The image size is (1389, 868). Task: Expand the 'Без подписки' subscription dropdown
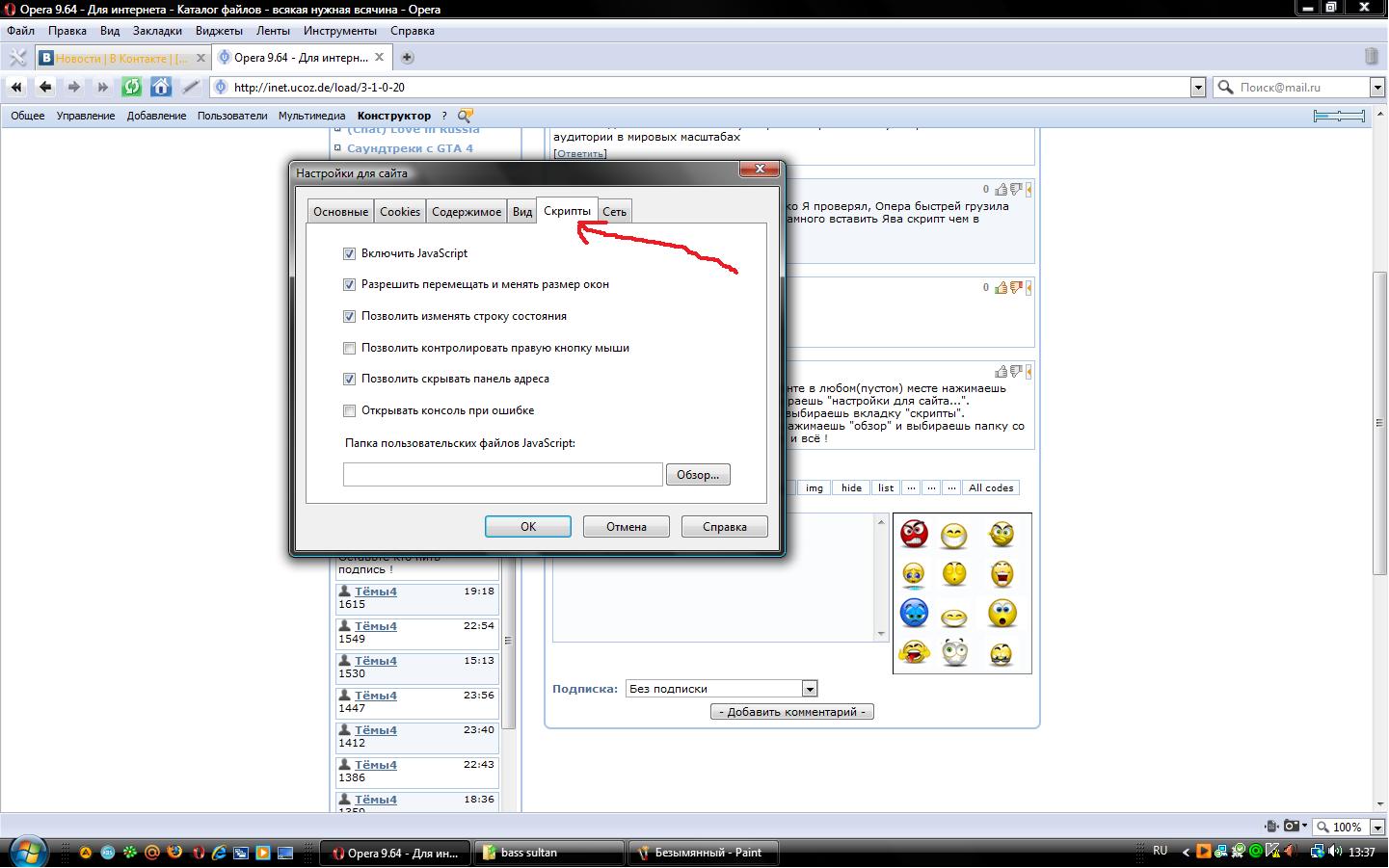coord(810,689)
